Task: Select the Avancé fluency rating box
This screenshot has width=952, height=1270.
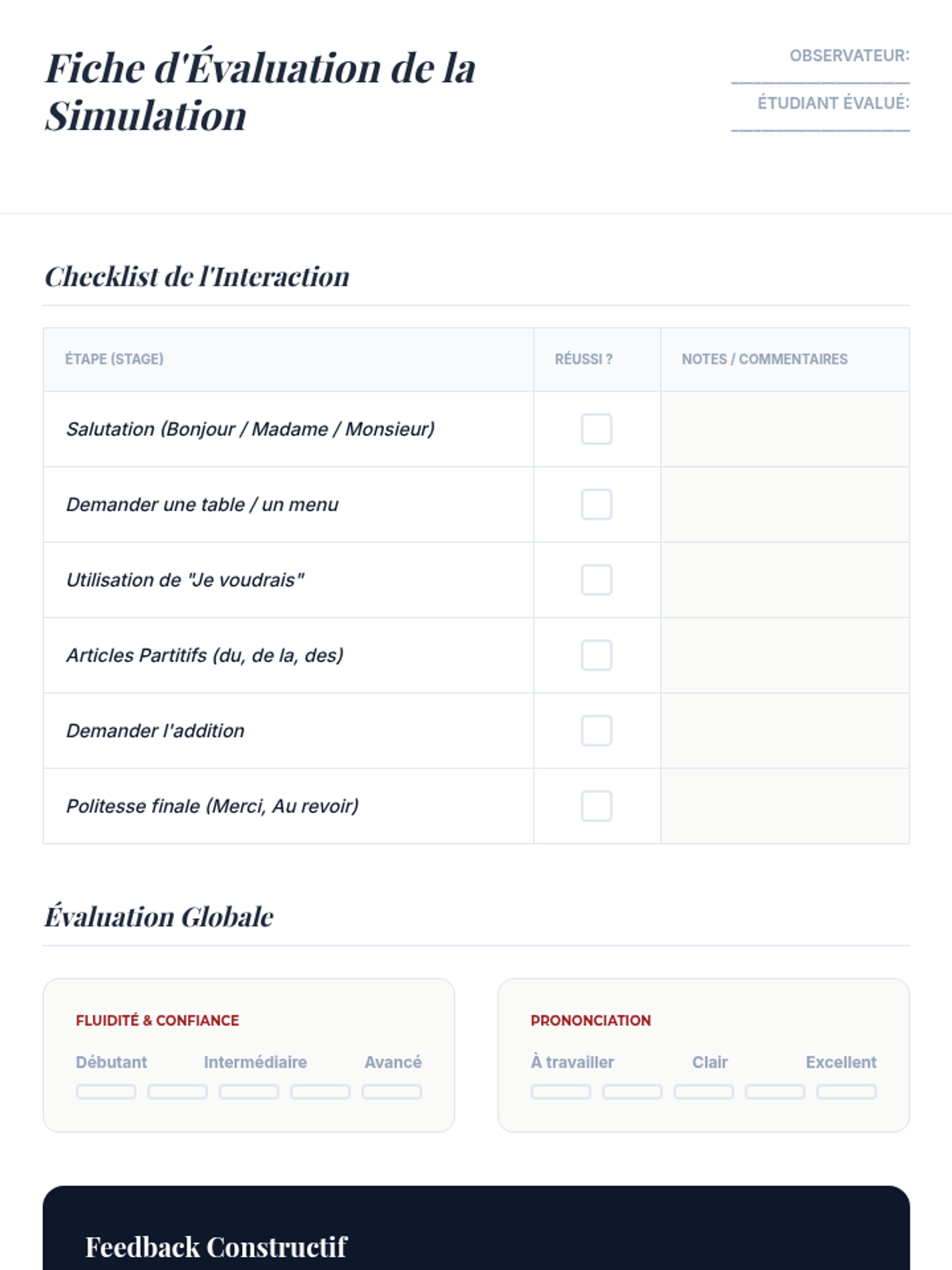Action: (392, 1091)
